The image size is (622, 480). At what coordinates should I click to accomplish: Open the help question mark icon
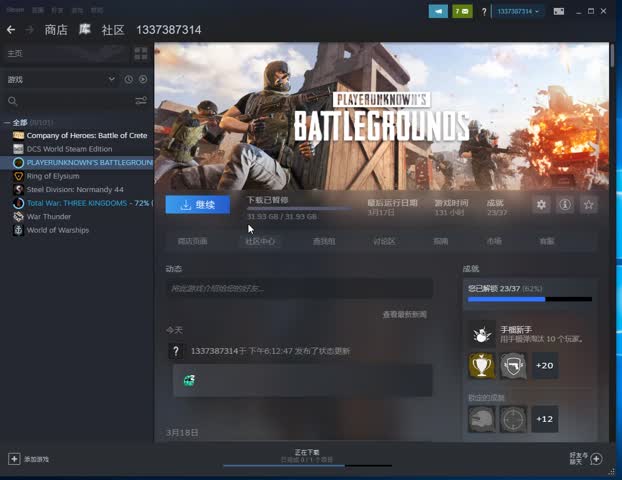coord(484,12)
